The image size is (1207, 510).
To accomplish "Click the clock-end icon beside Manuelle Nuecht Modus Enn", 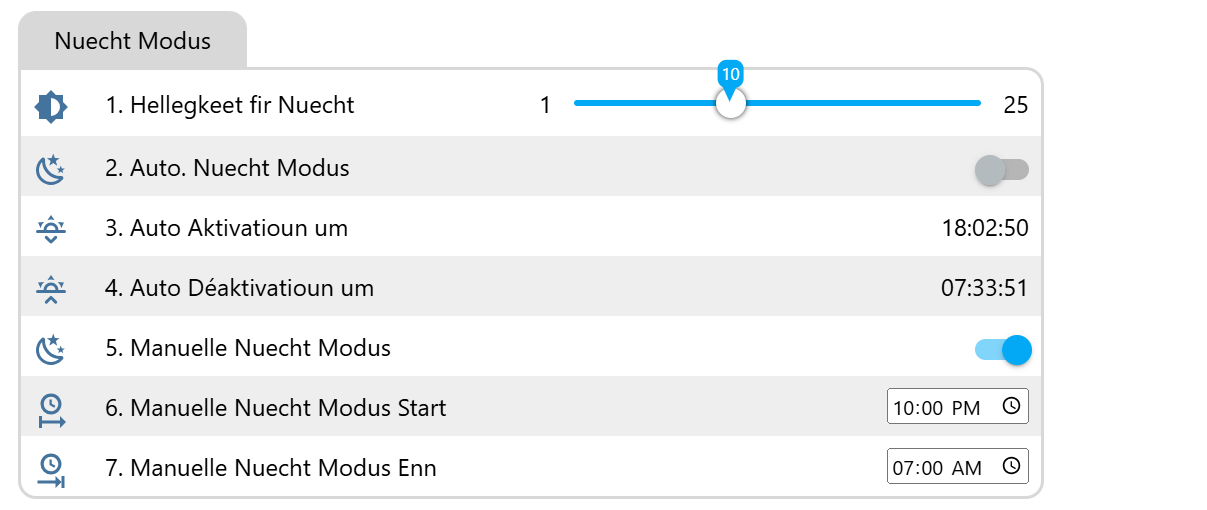I will pos(51,469).
